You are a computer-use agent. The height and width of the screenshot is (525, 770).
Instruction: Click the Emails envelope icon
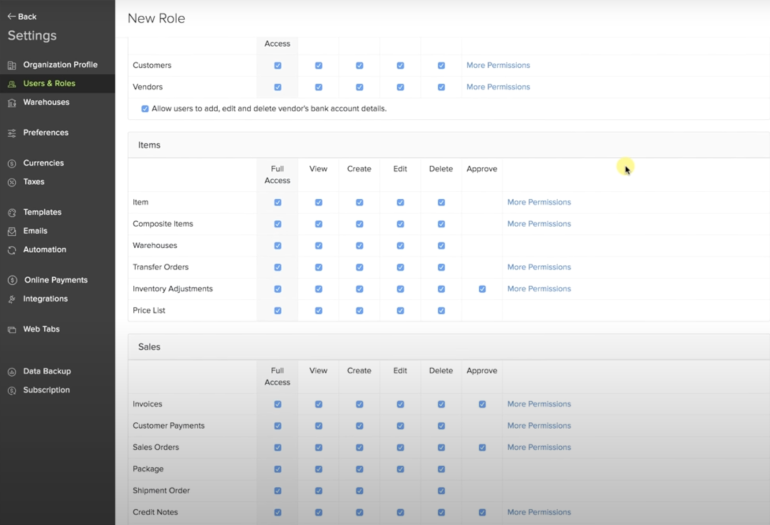click(x=12, y=232)
